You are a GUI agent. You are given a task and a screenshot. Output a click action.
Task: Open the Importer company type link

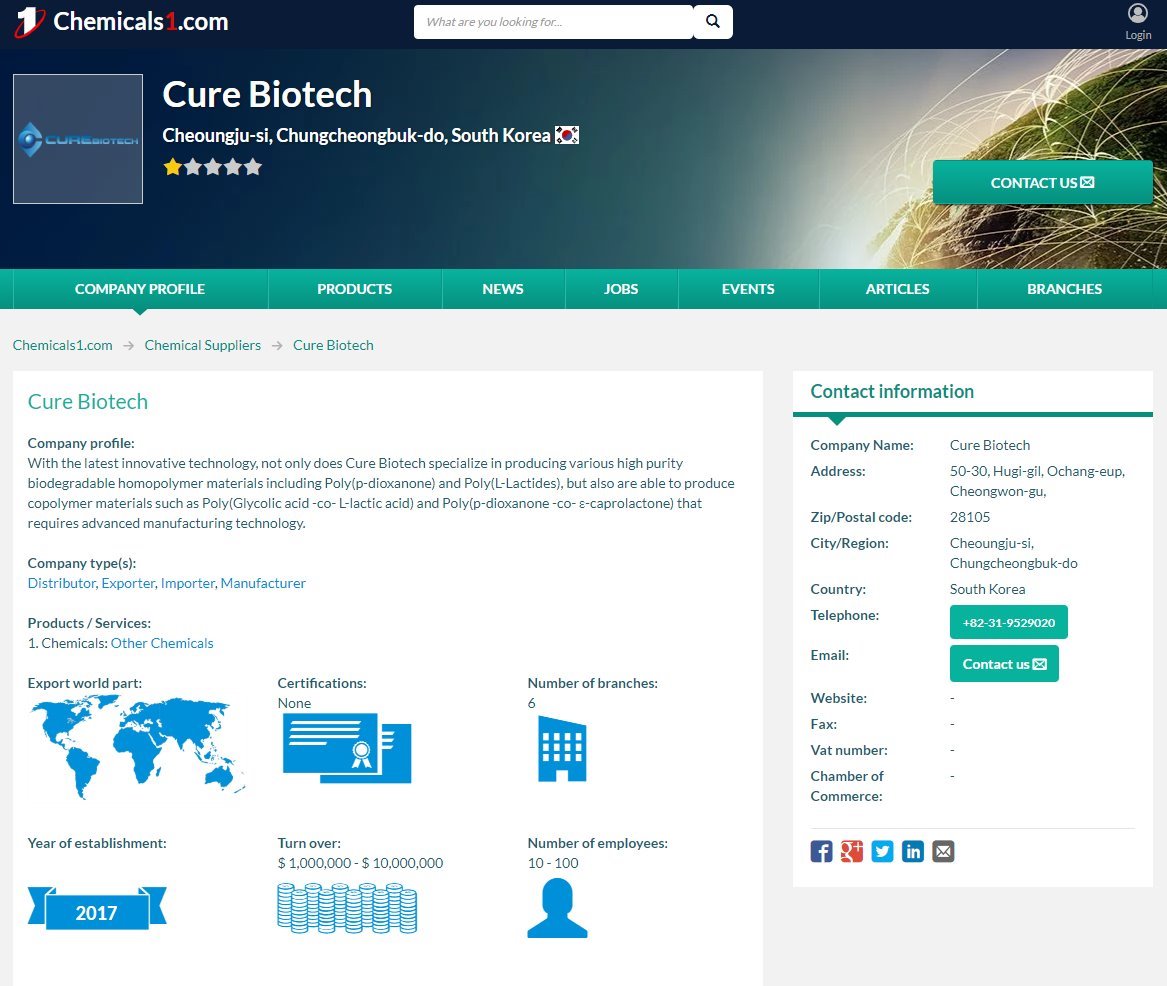pos(188,583)
